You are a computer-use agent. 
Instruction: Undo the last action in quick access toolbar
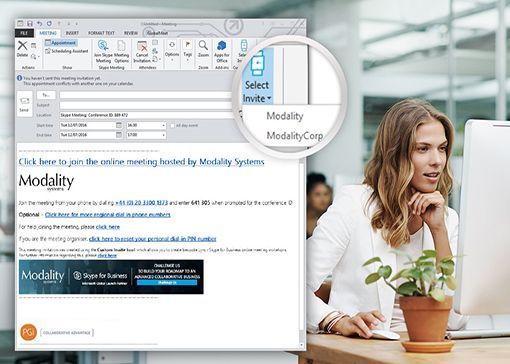(x=40, y=24)
